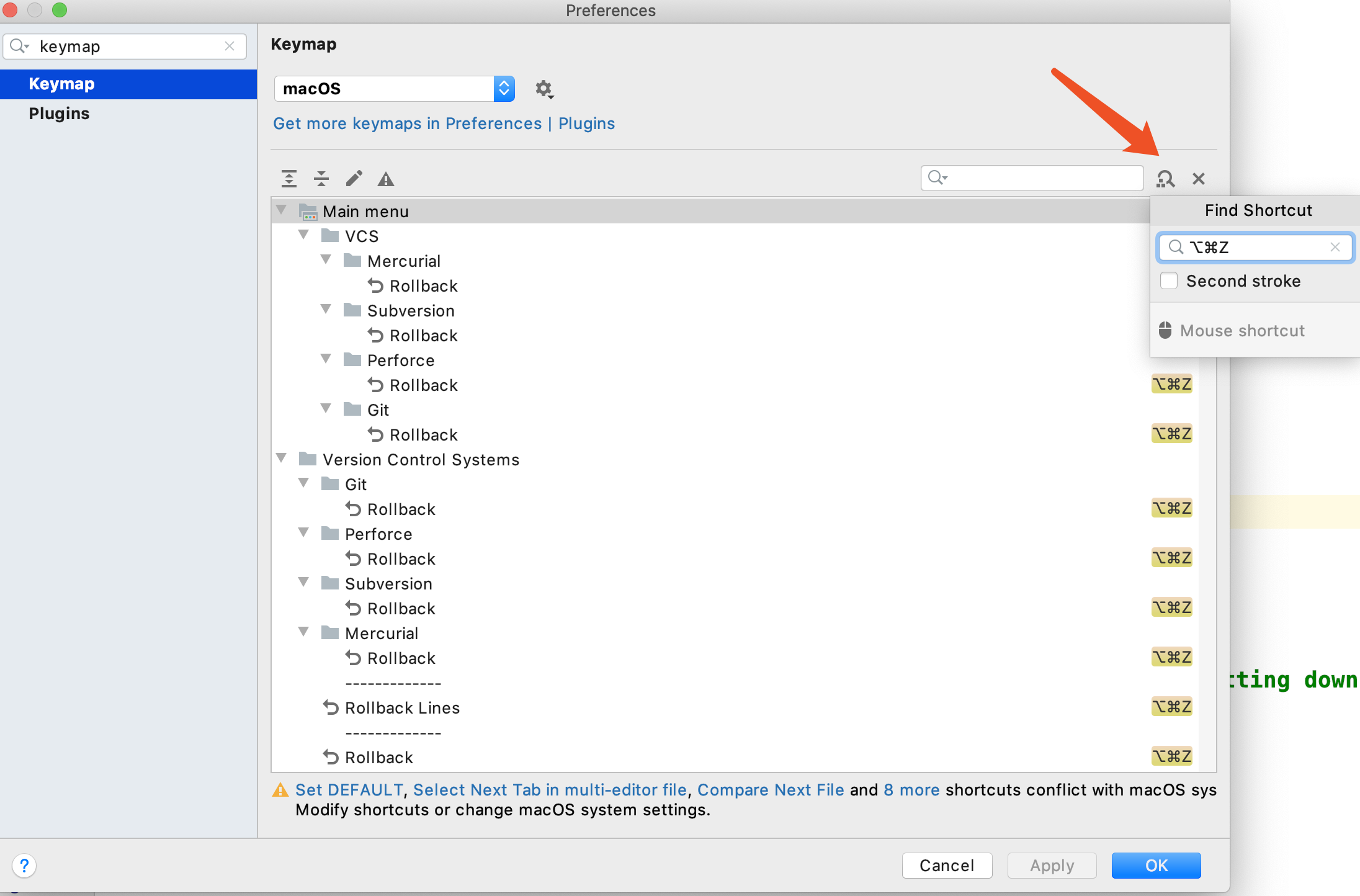Open Get more keymaps in Preferences link
Screen dimensions: 1360x896
tap(444, 123)
